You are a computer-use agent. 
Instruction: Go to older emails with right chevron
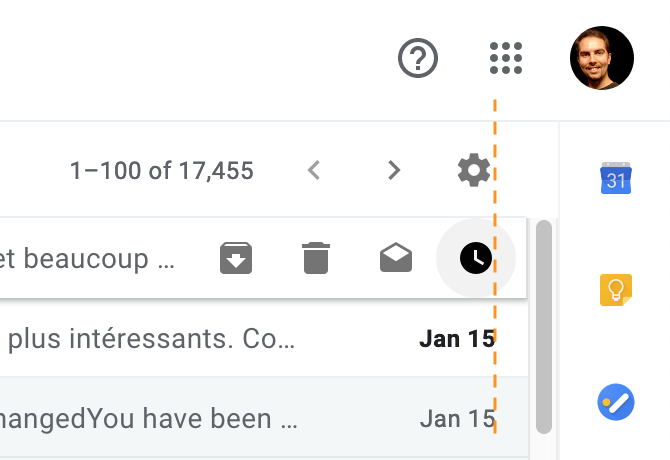394,170
